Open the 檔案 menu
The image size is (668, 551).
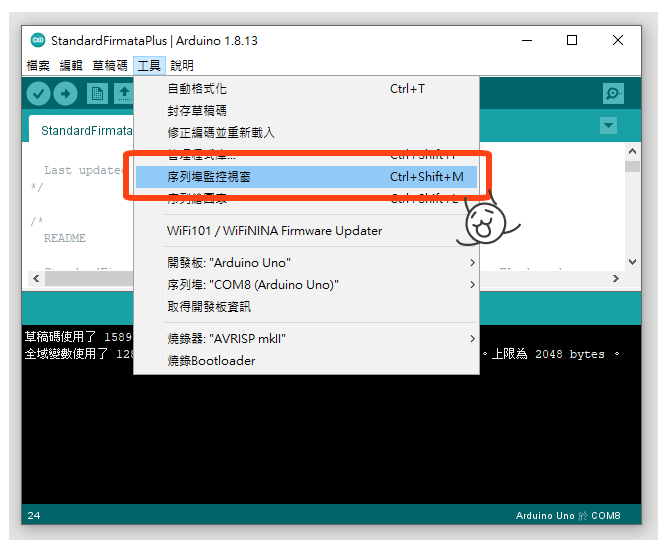click(38, 65)
